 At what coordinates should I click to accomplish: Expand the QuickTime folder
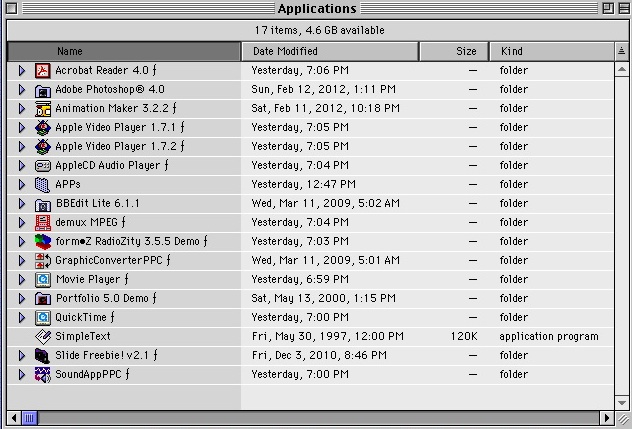click(22, 318)
